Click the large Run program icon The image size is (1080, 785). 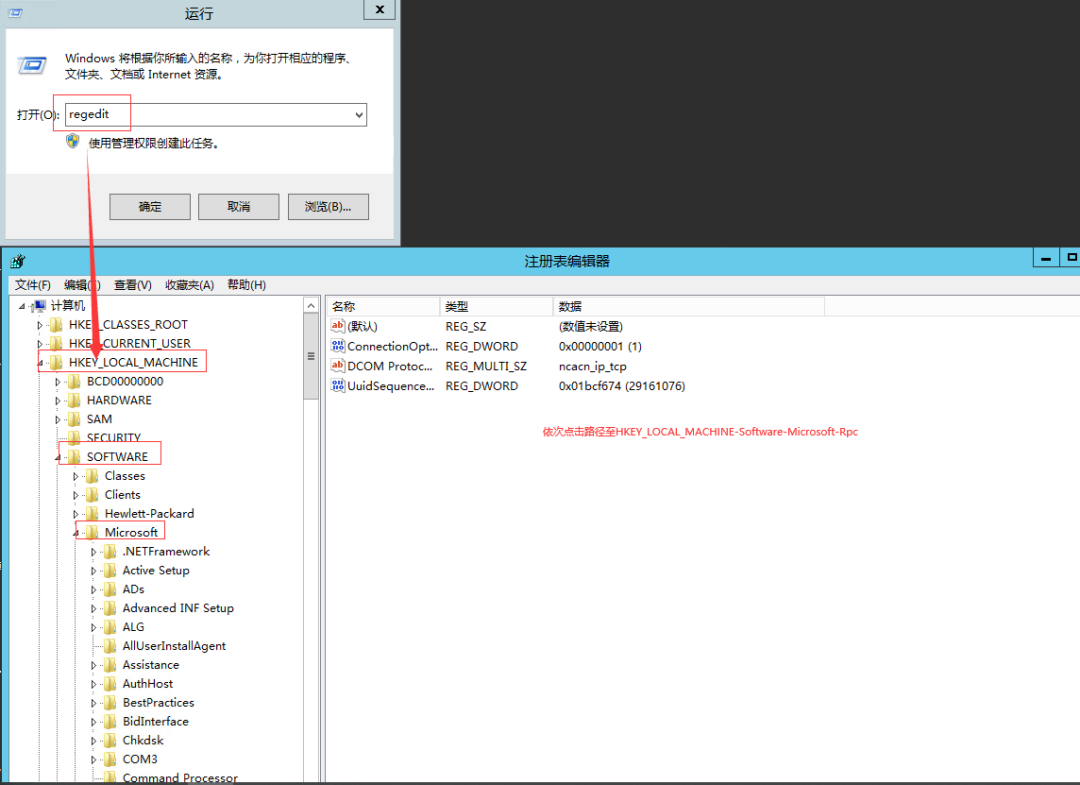coord(32,65)
